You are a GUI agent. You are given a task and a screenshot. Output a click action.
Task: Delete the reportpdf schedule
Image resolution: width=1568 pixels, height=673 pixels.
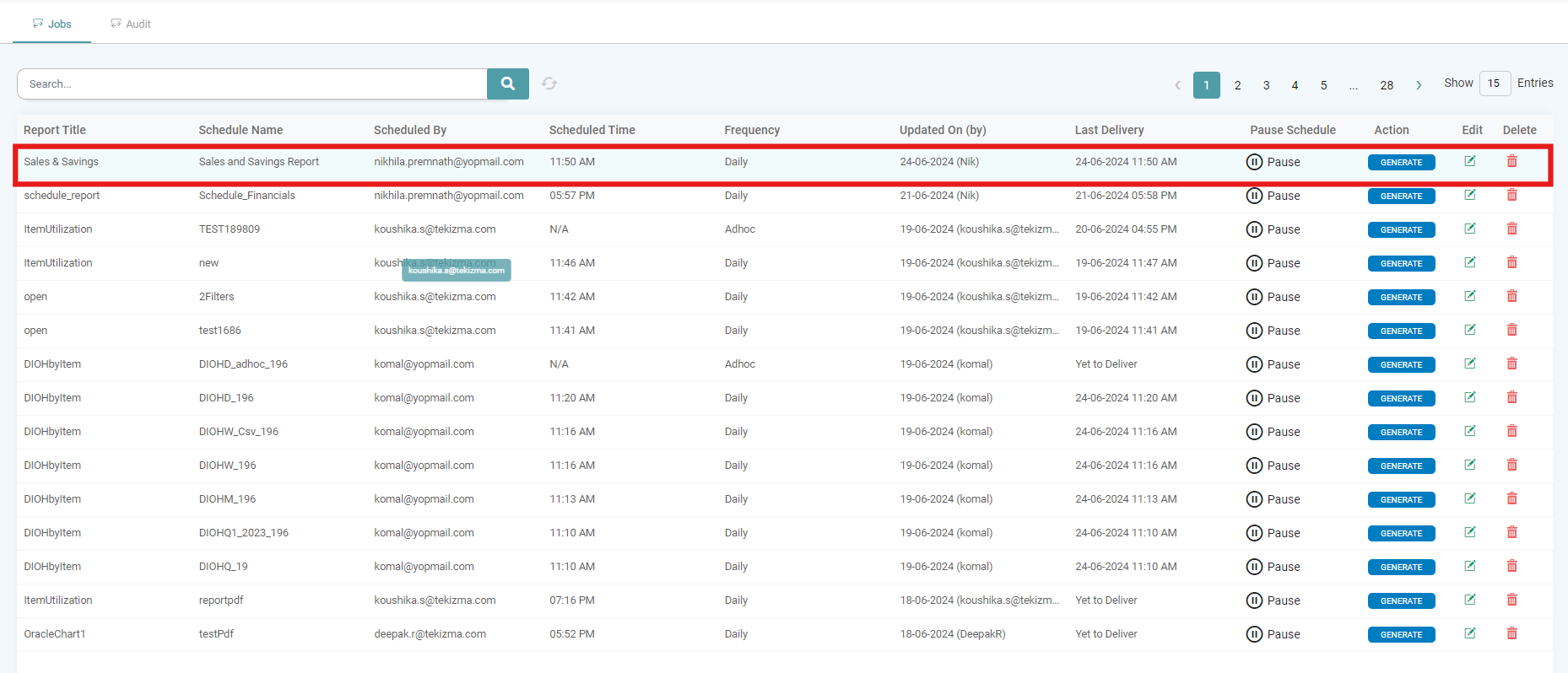pyautogui.click(x=1511, y=600)
